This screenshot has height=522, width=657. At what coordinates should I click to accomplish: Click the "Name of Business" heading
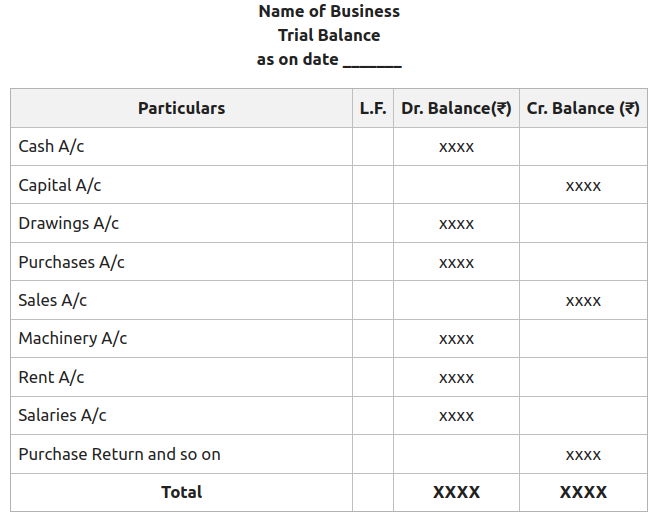329,12
